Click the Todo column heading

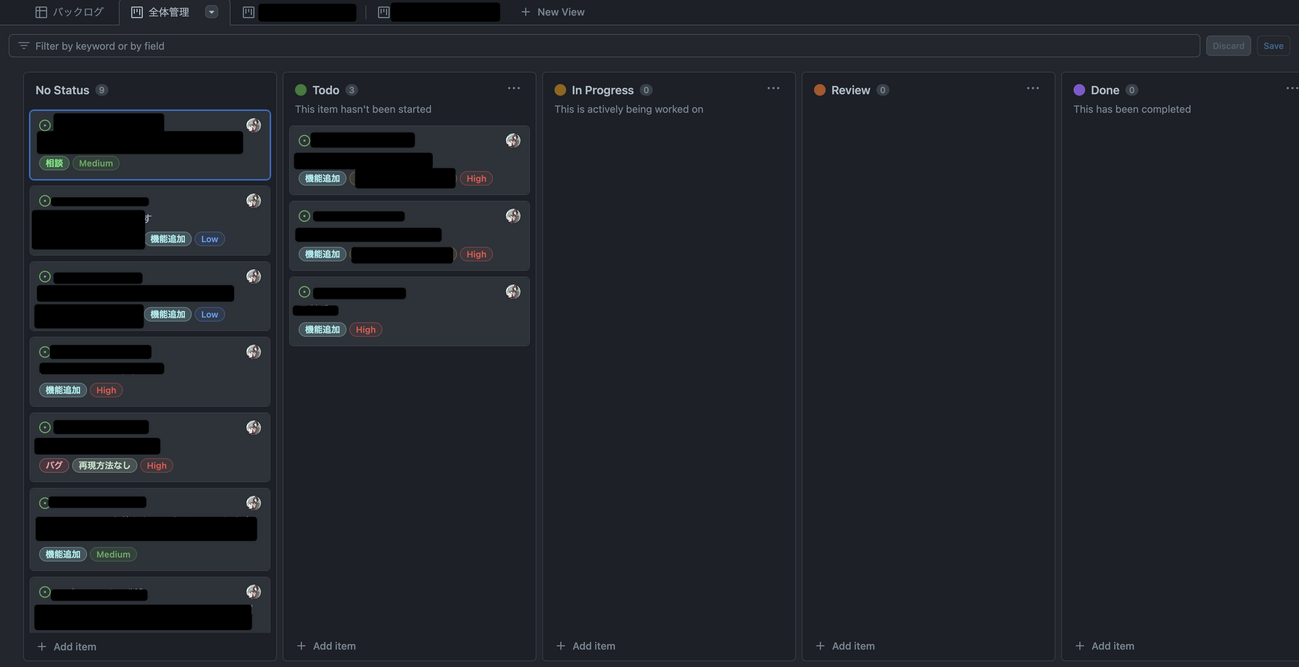click(326, 90)
